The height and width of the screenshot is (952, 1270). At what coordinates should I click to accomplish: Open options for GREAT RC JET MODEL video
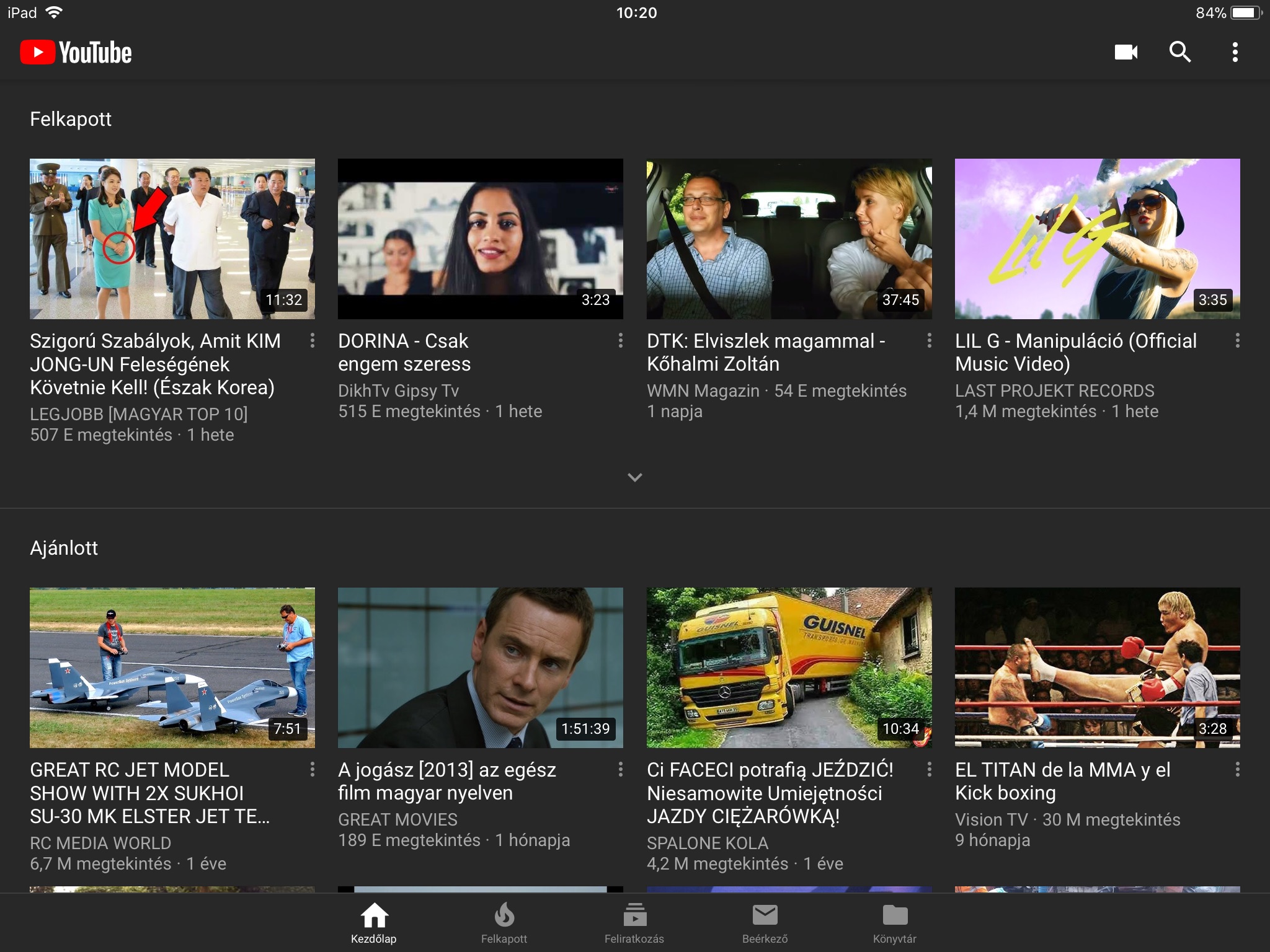[312, 769]
